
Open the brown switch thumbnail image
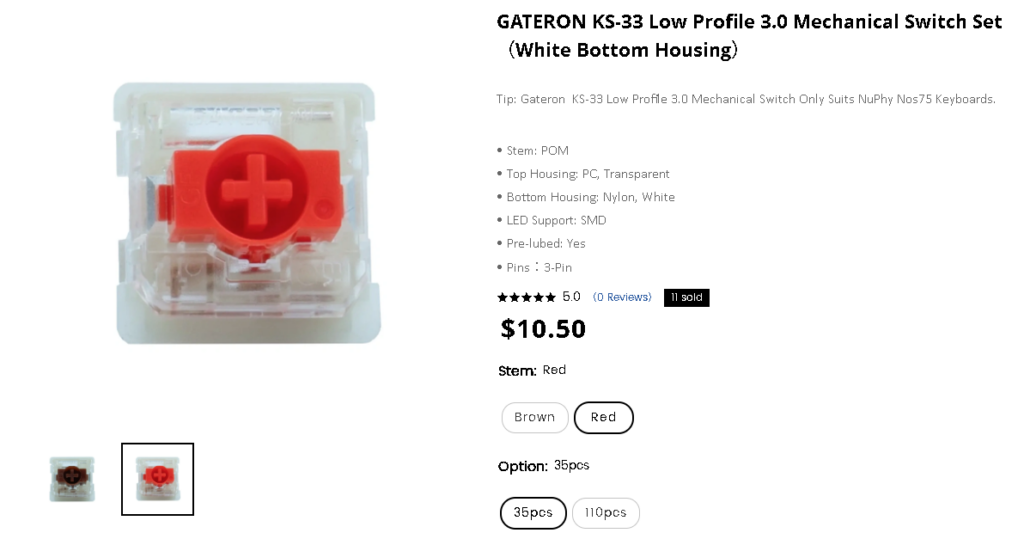72,479
